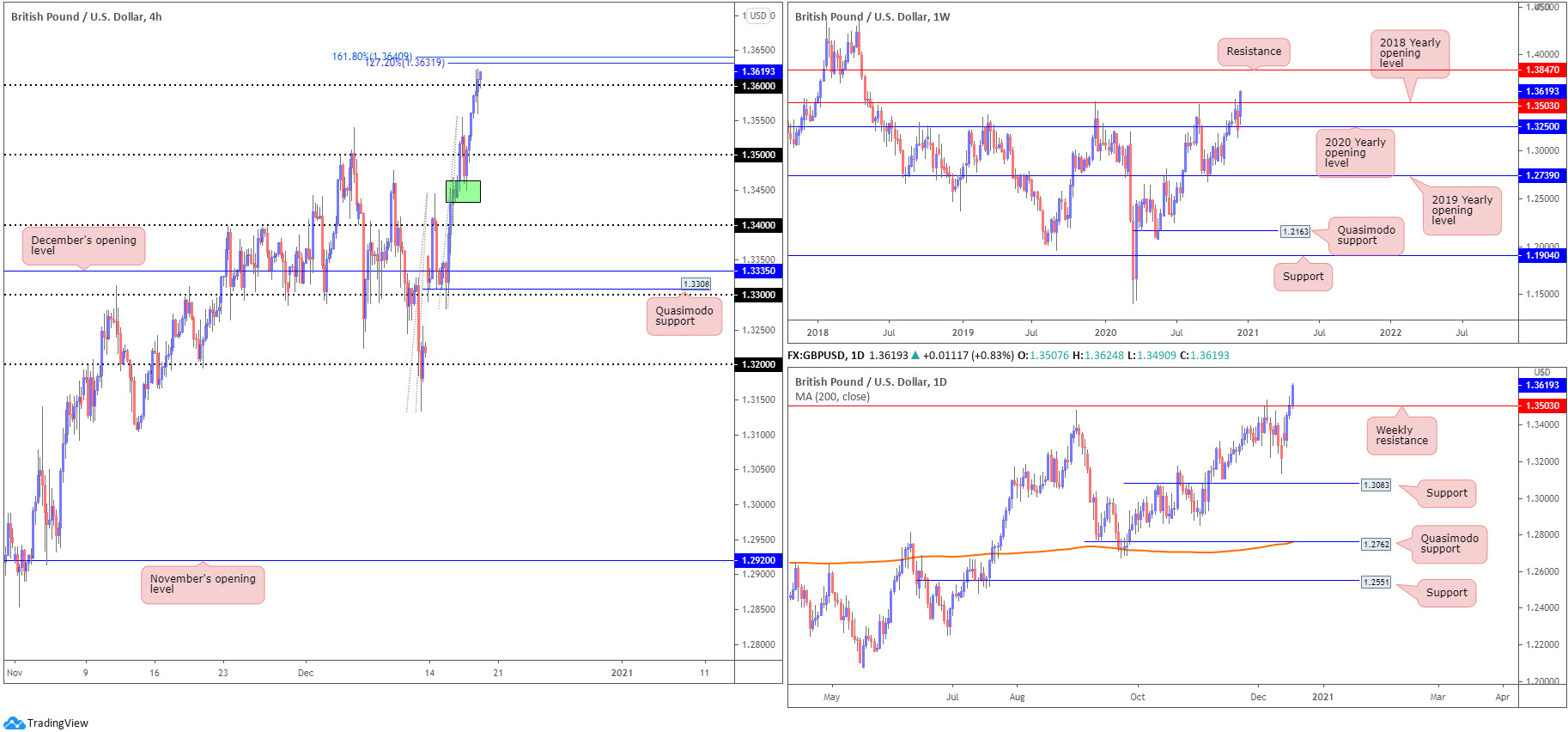Click the 1.2163 price label on weekly chart
Screen dimensions: 1568x732
click(1295, 231)
